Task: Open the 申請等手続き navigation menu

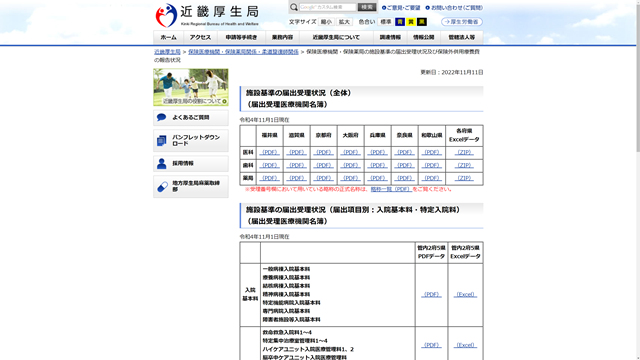Action: pos(241,37)
